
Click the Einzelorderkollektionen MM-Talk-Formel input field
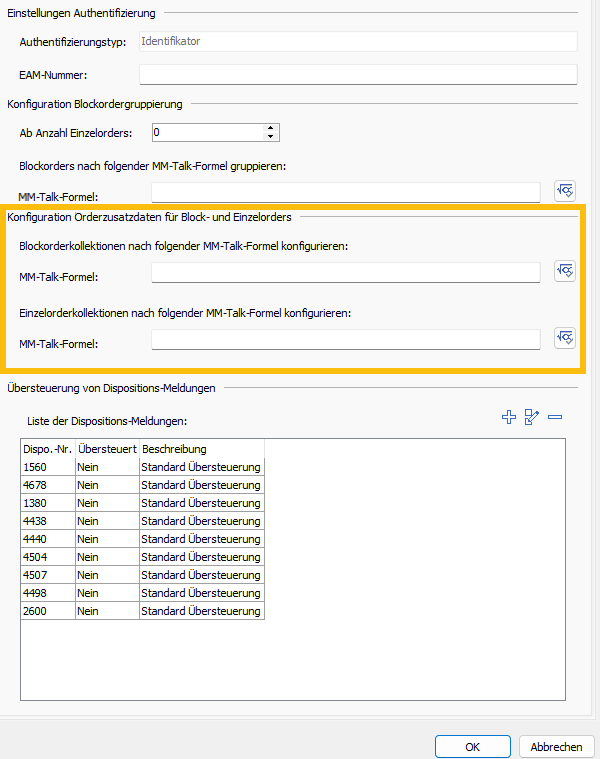(x=345, y=341)
